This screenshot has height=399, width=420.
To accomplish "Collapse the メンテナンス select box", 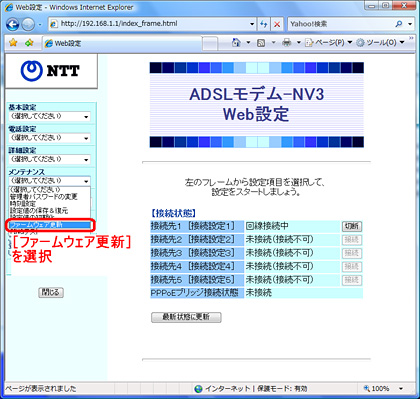I will 49,181.
